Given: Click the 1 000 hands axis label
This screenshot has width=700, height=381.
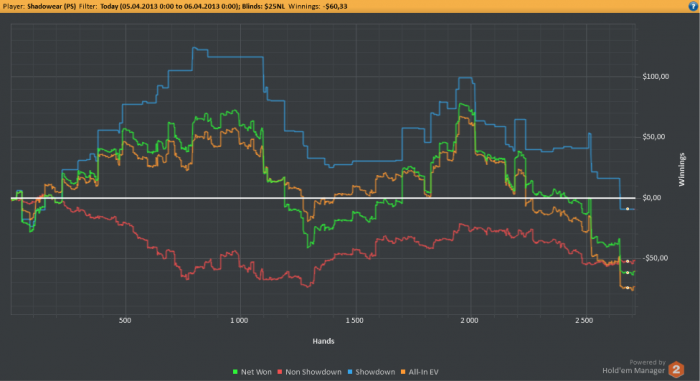Looking at the screenshot, I should coord(239,320).
